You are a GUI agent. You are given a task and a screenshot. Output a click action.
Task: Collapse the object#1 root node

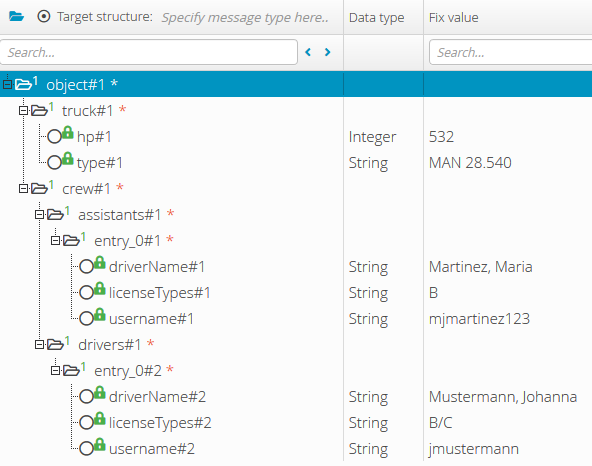point(7,84)
